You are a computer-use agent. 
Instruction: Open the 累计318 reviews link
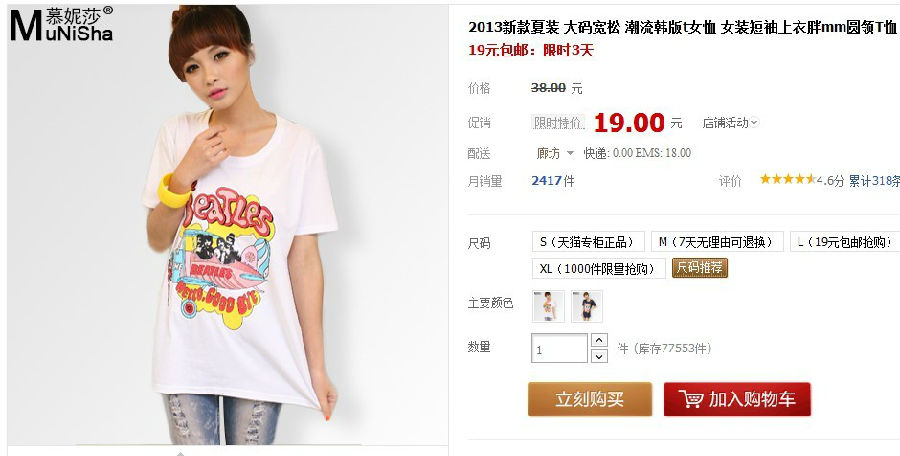click(874, 180)
